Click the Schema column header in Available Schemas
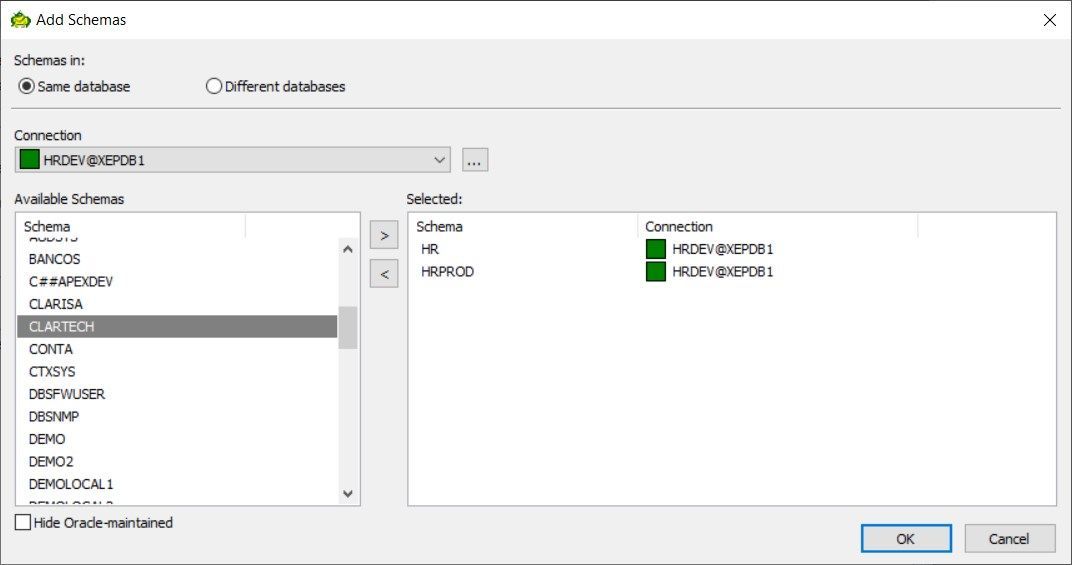The height and width of the screenshot is (565, 1072). click(x=131, y=226)
